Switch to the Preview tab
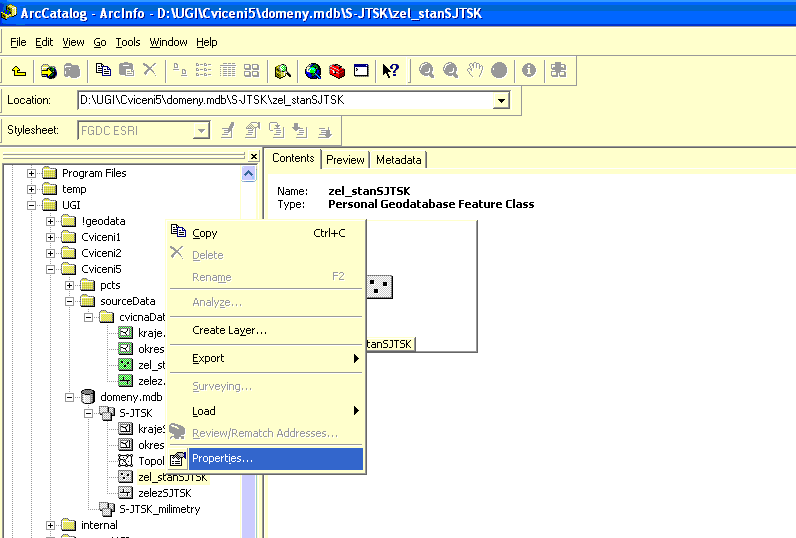Screen dimensions: 796x538 [x=345, y=160]
